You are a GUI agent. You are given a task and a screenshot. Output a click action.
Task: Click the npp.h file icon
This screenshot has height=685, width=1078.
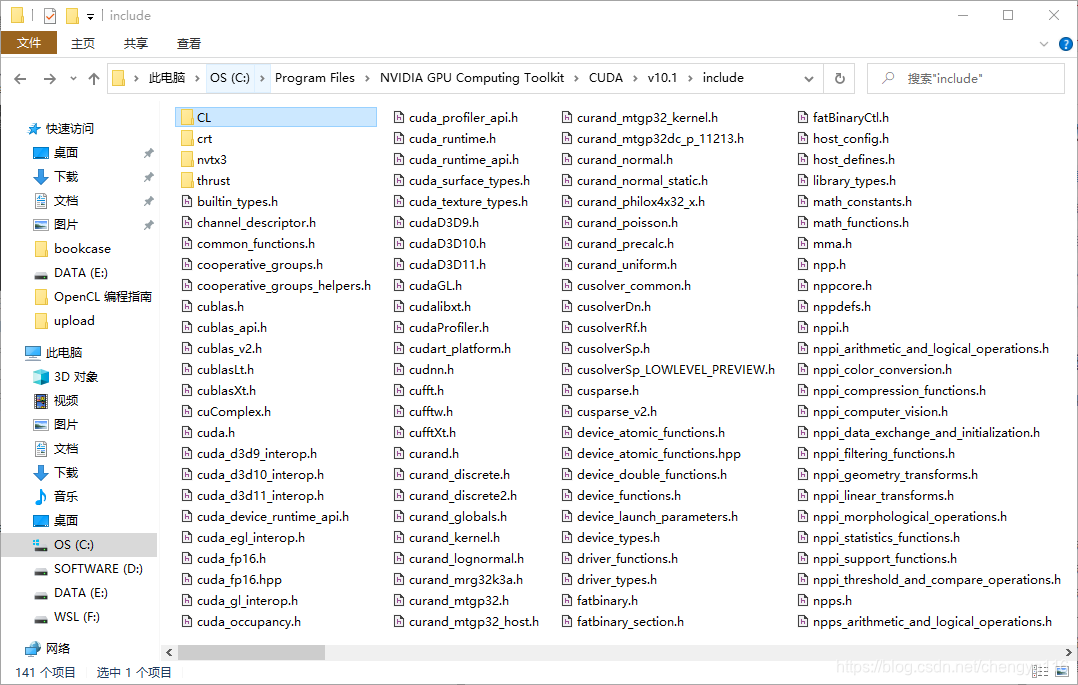pos(802,265)
